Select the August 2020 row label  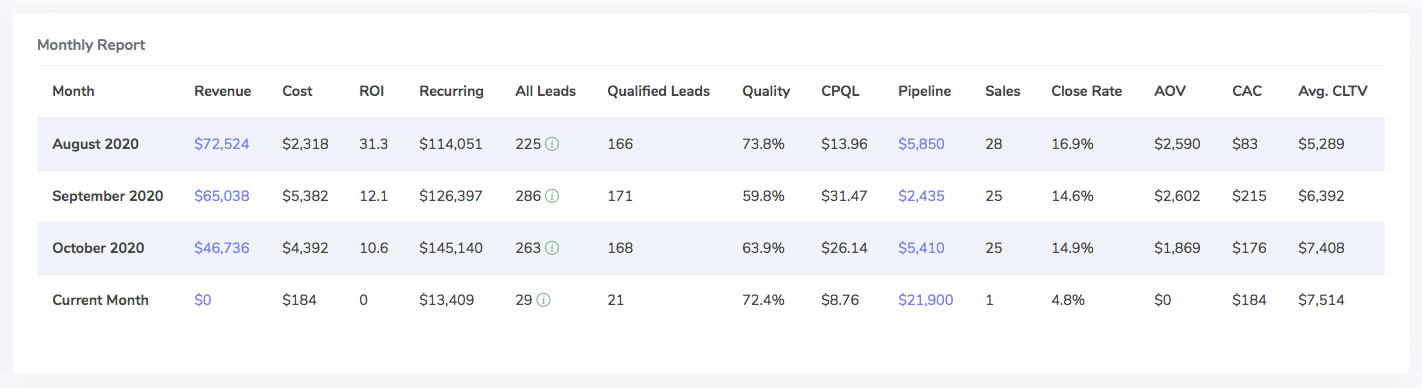click(x=96, y=144)
